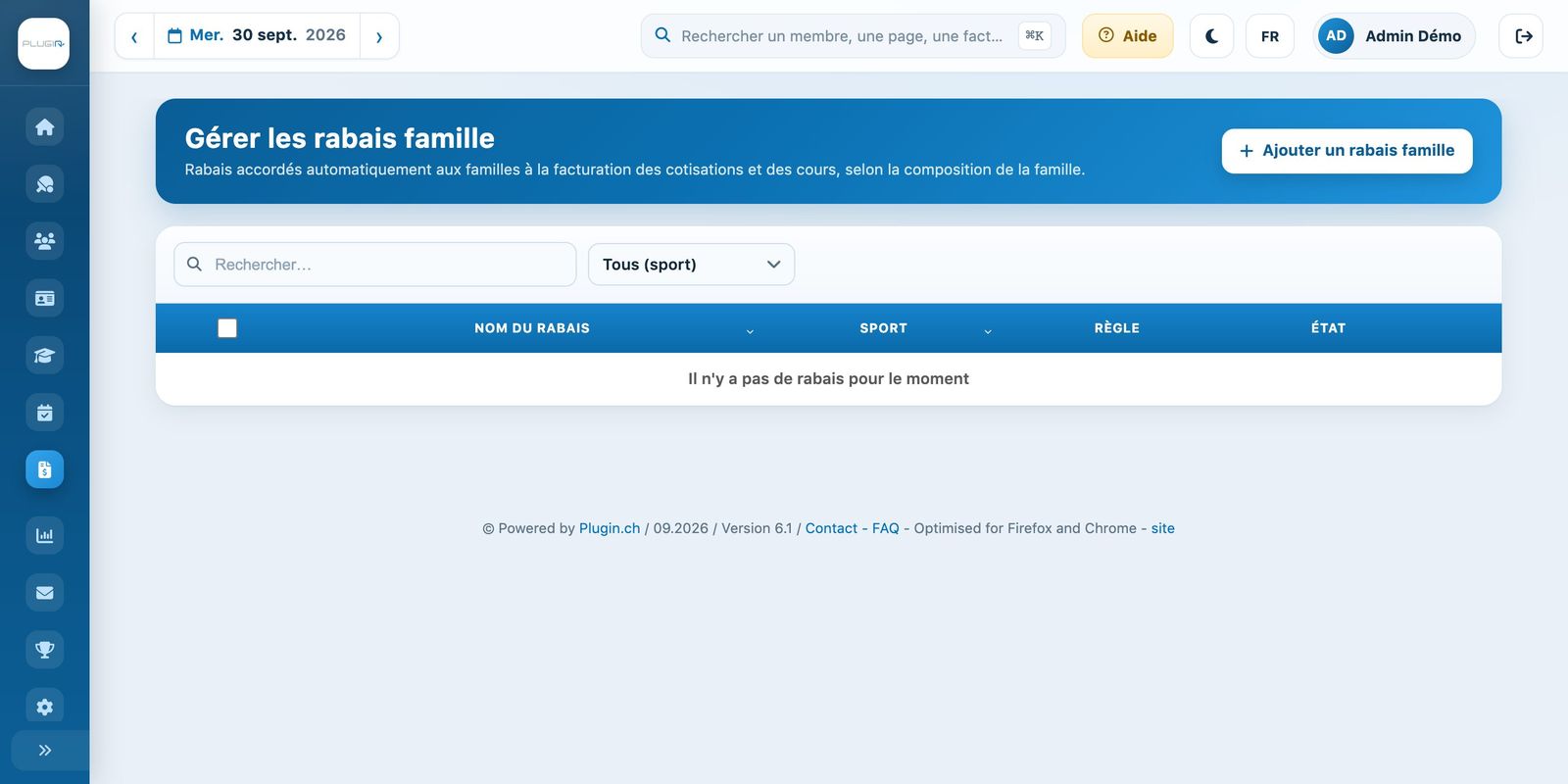Focus the Rechercher table filter field
Screen dimensions: 1568x784
375,265
